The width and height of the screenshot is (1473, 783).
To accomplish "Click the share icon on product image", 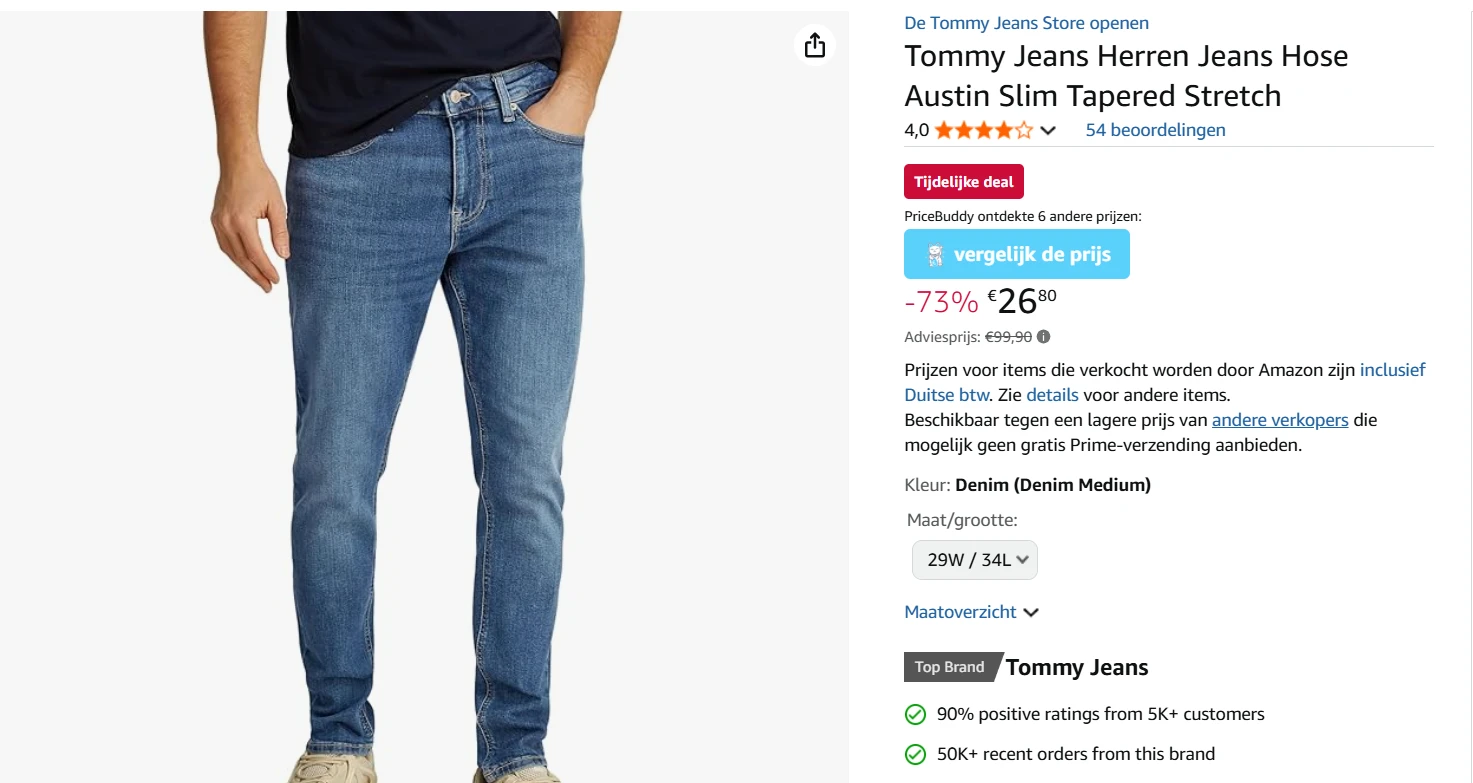I will pyautogui.click(x=815, y=45).
